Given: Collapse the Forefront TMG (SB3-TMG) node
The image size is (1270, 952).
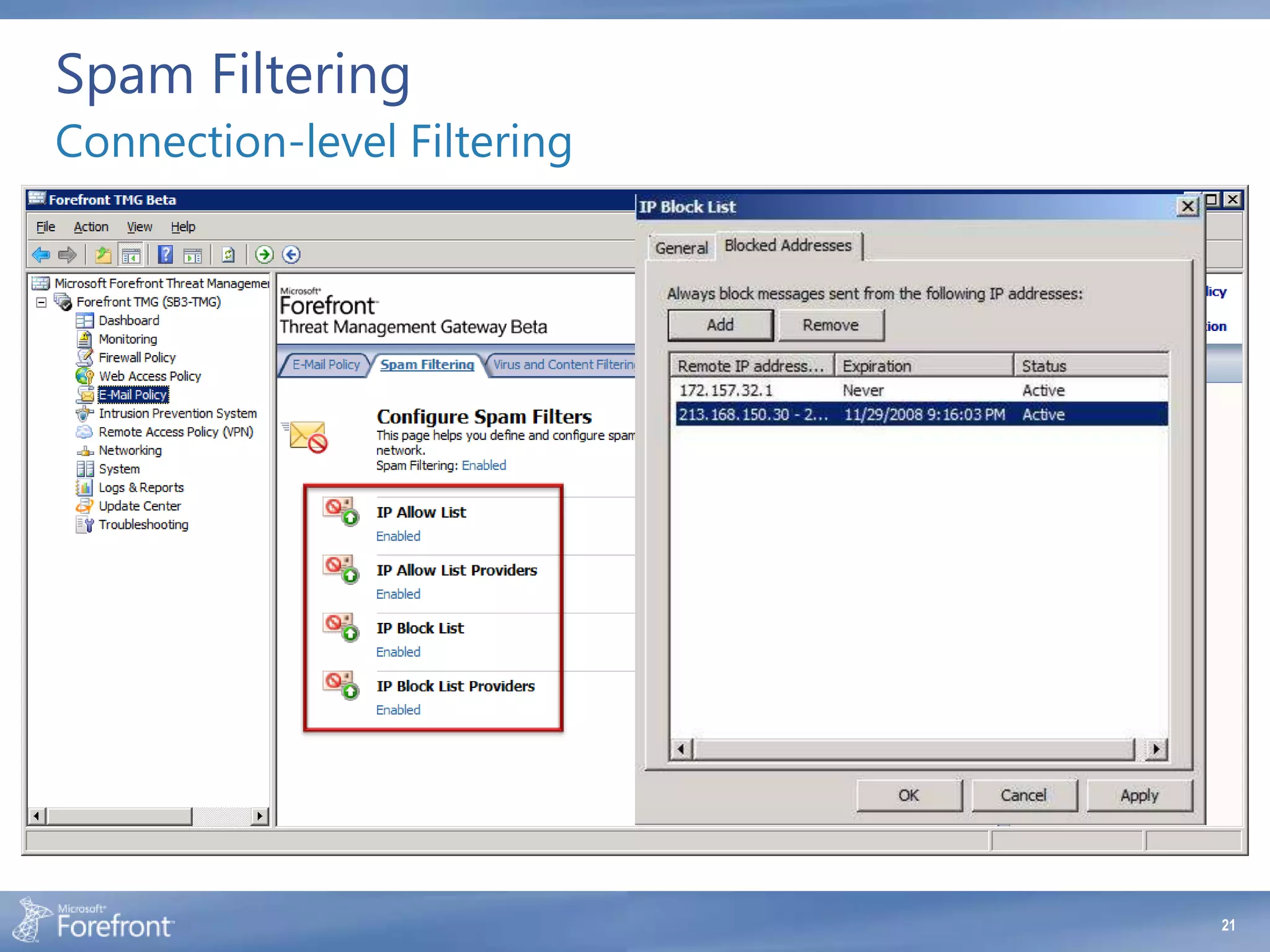Looking at the screenshot, I should click(x=42, y=302).
